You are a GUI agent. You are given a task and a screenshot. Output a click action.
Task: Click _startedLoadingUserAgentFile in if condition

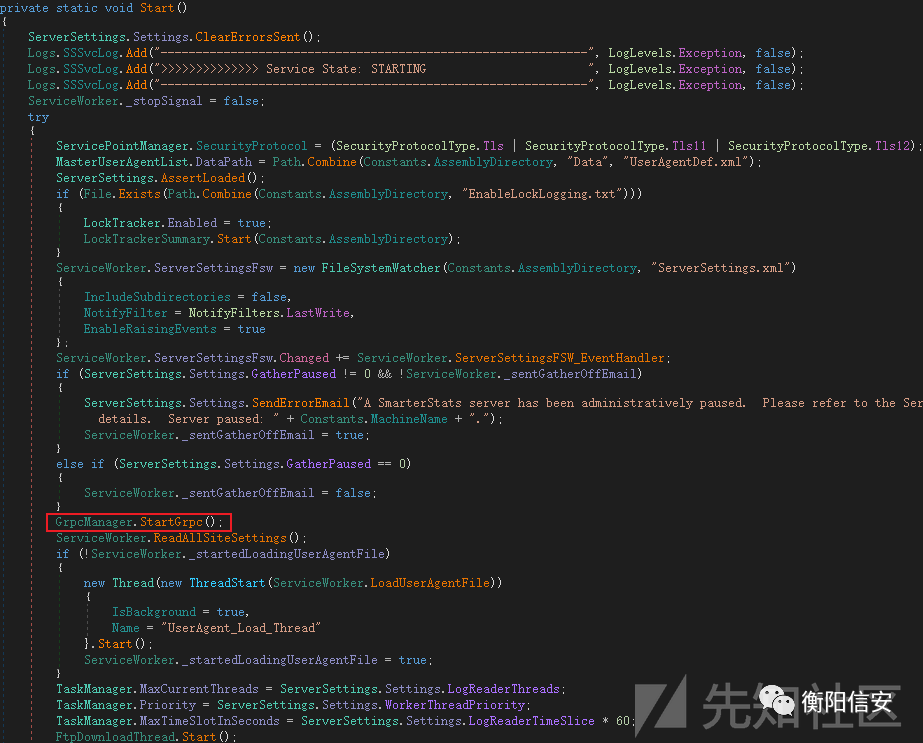click(x=287, y=553)
